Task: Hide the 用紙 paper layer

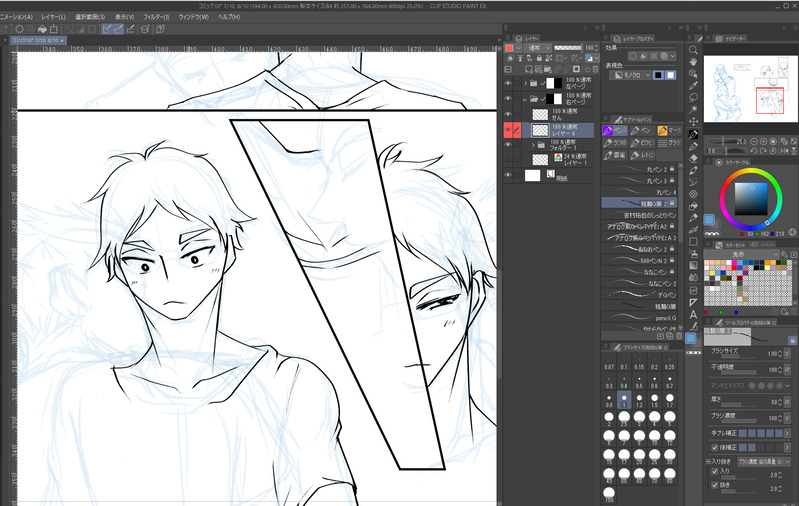Action: (x=508, y=175)
